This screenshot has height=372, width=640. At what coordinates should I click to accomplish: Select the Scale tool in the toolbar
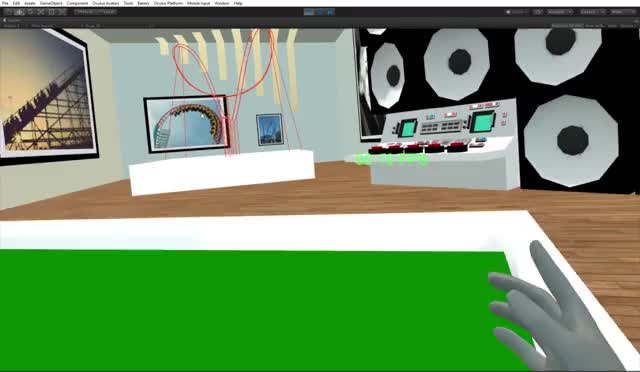tap(41, 12)
